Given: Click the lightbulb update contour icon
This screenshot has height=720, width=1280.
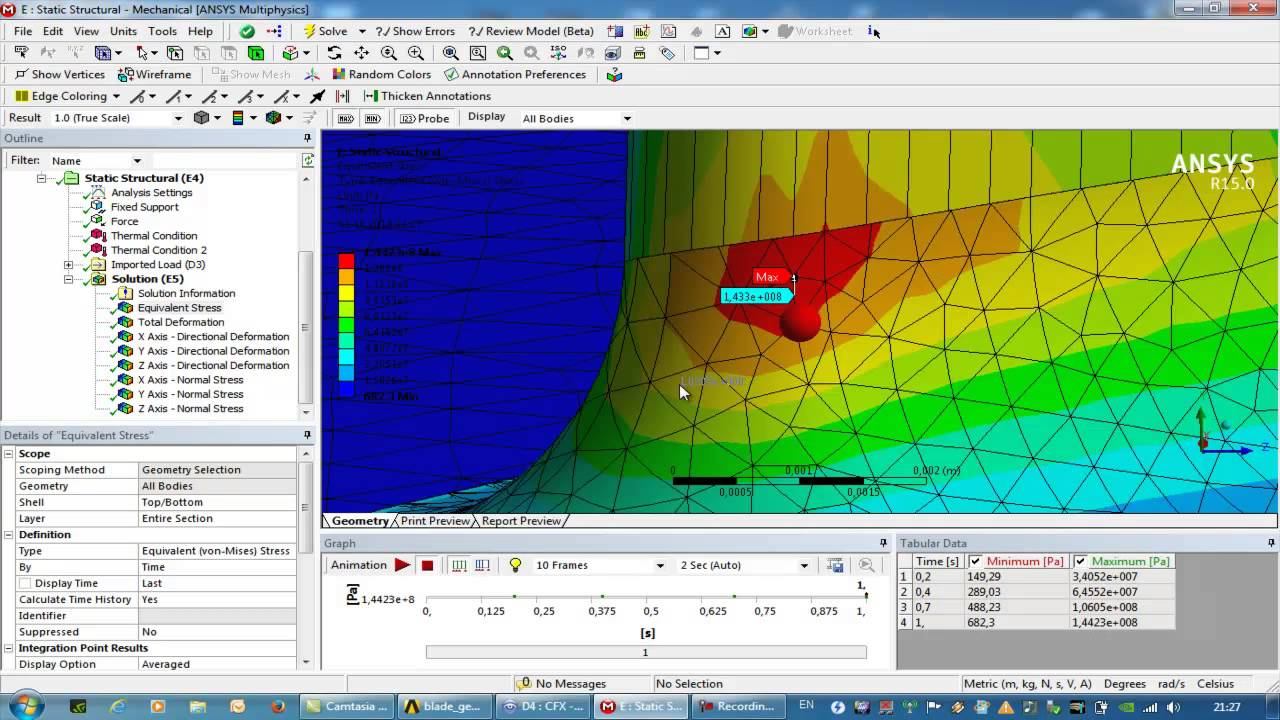Looking at the screenshot, I should tap(515, 565).
